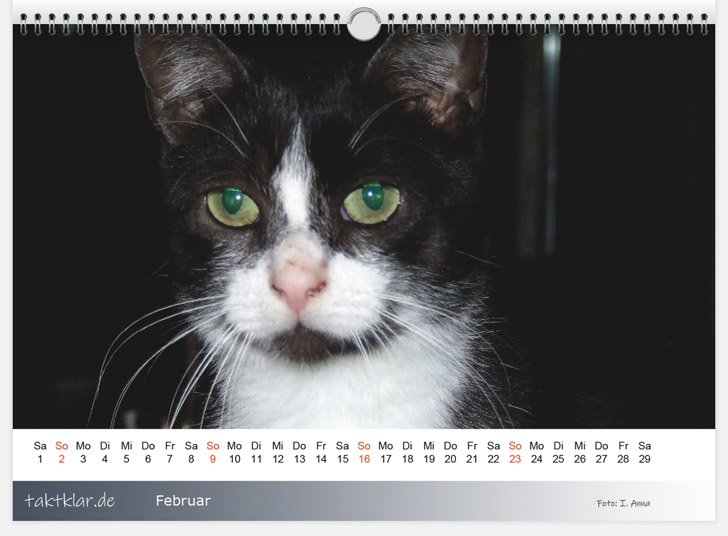Select date 1
The width and height of the screenshot is (728, 536).
[40, 459]
